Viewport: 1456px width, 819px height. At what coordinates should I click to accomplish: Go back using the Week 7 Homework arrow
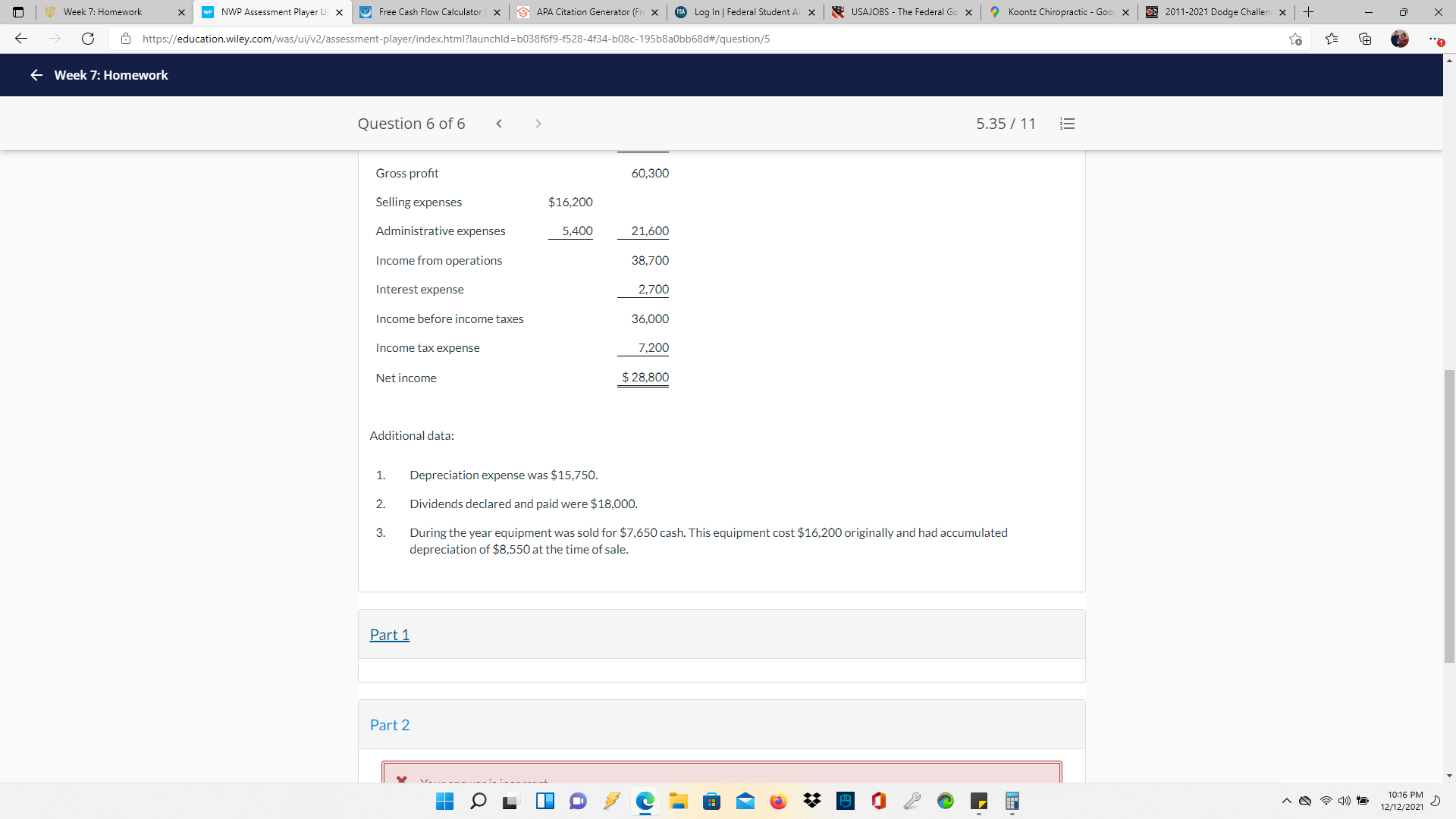(36, 75)
